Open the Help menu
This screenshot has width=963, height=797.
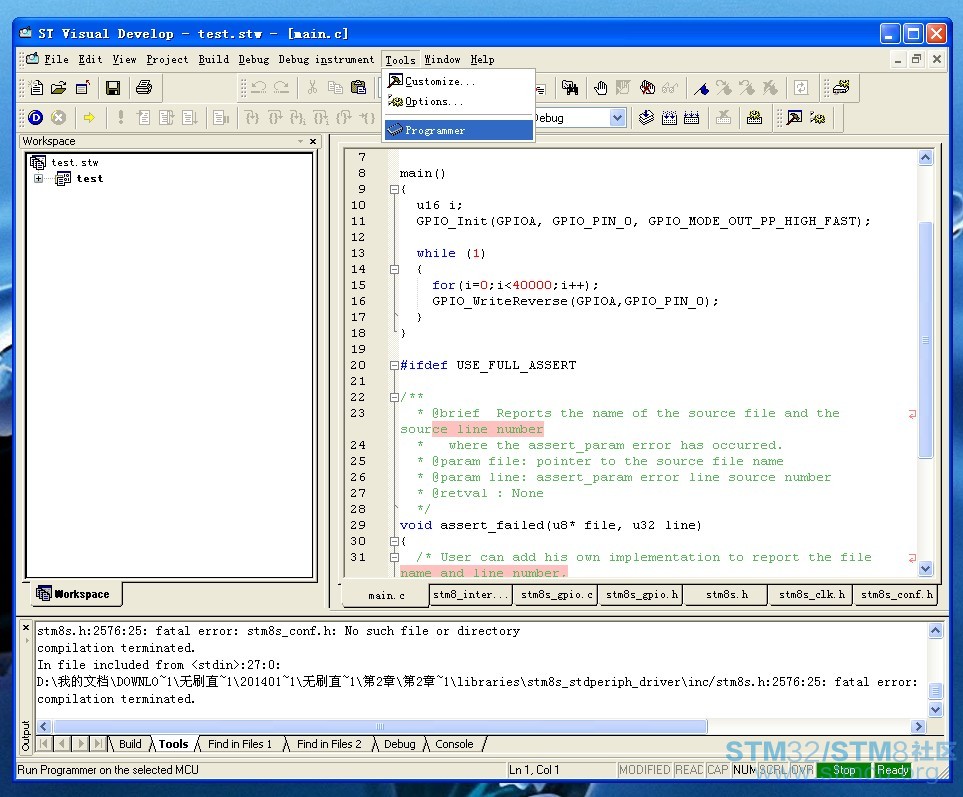pos(482,60)
